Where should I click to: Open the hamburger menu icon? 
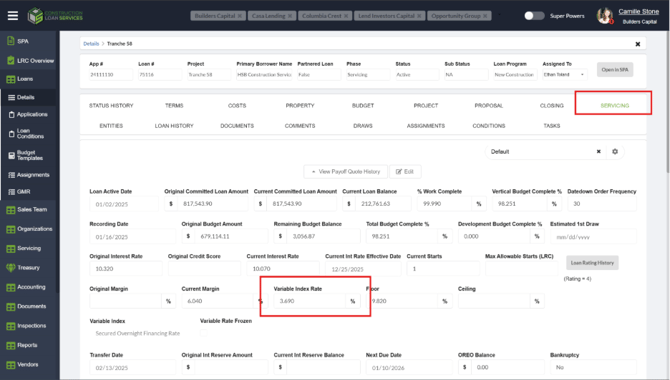pos(13,16)
